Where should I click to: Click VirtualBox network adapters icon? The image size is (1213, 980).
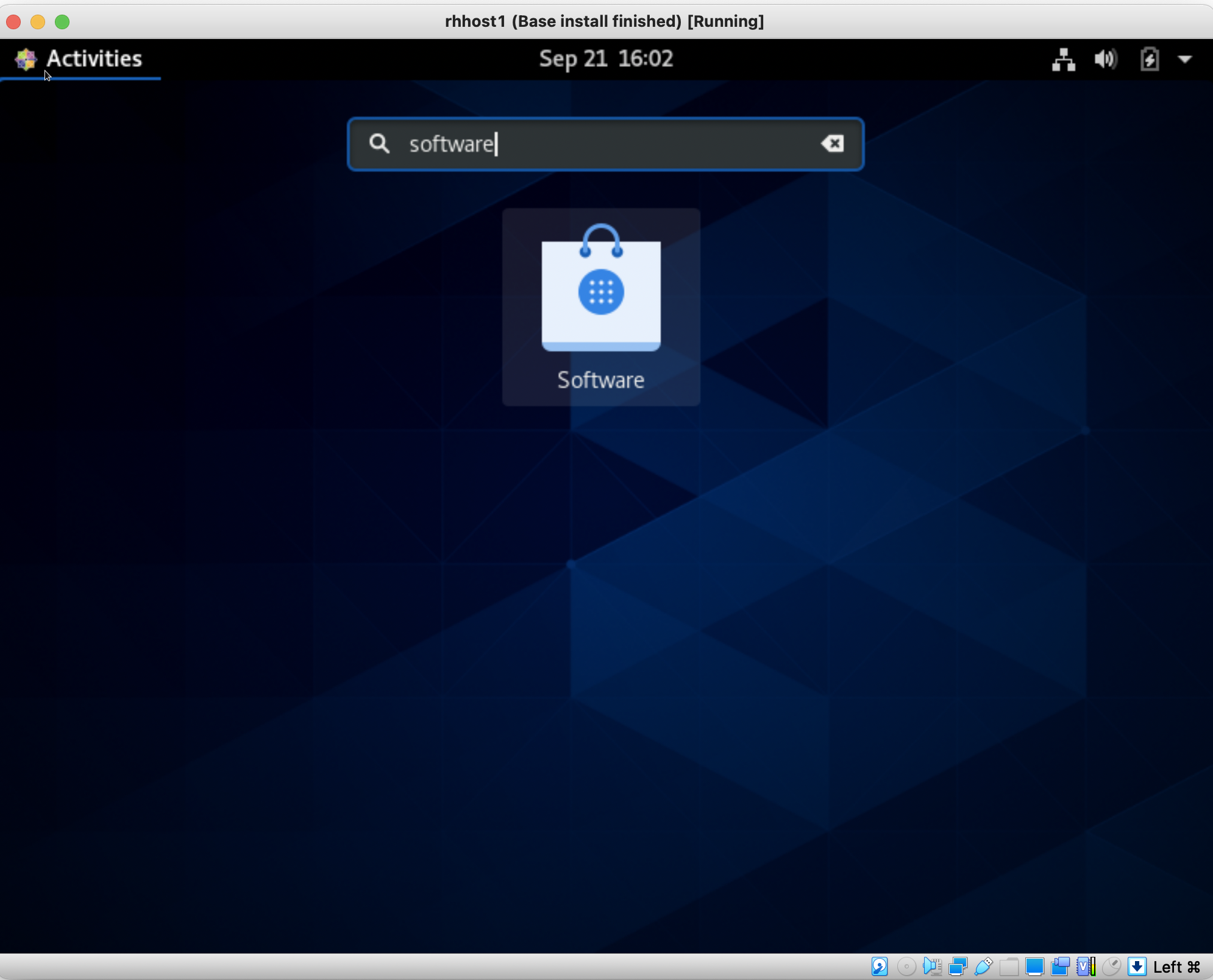958,967
